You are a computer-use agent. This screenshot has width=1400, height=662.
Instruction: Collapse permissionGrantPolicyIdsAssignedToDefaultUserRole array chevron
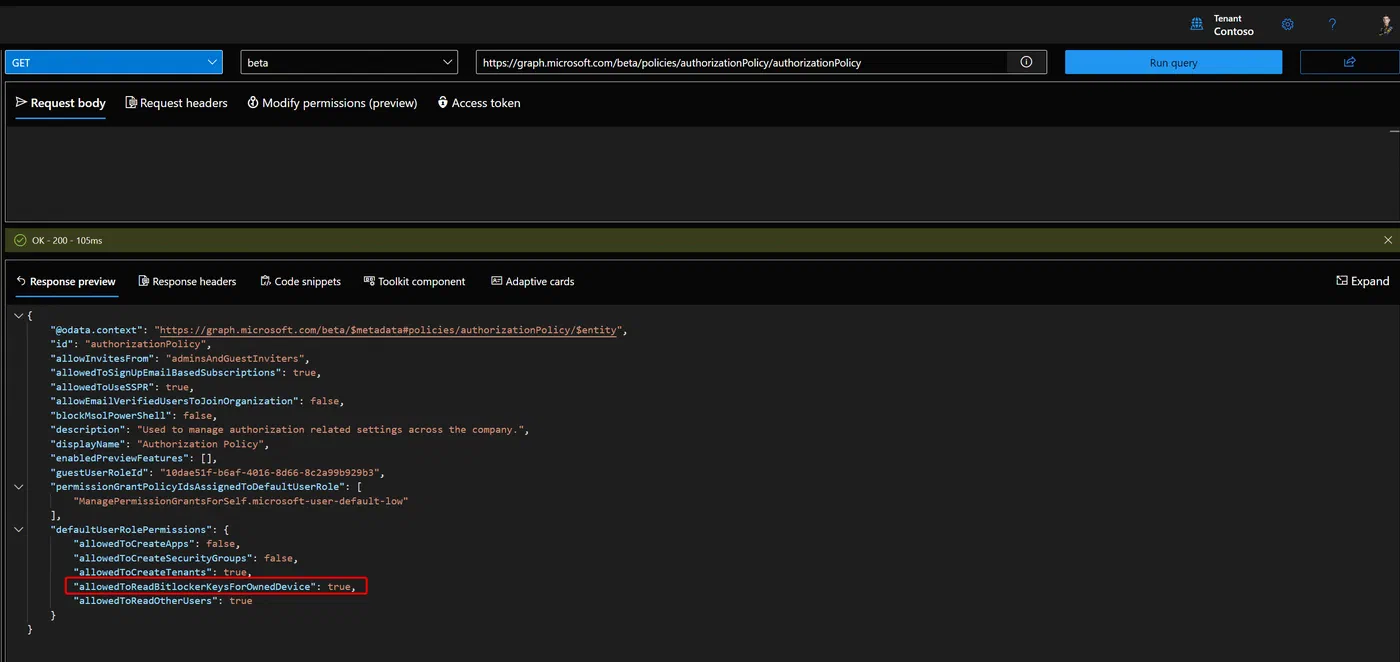(18, 486)
